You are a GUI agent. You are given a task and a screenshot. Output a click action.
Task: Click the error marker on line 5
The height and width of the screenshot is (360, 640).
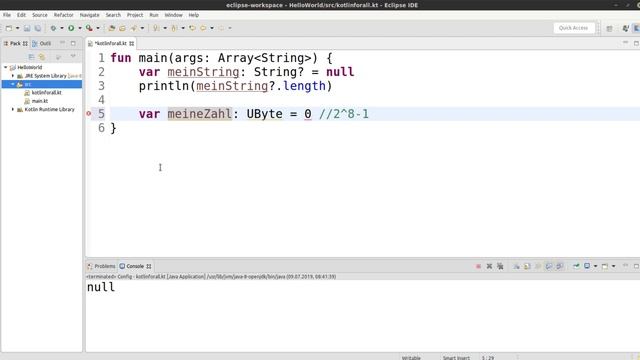(89, 114)
